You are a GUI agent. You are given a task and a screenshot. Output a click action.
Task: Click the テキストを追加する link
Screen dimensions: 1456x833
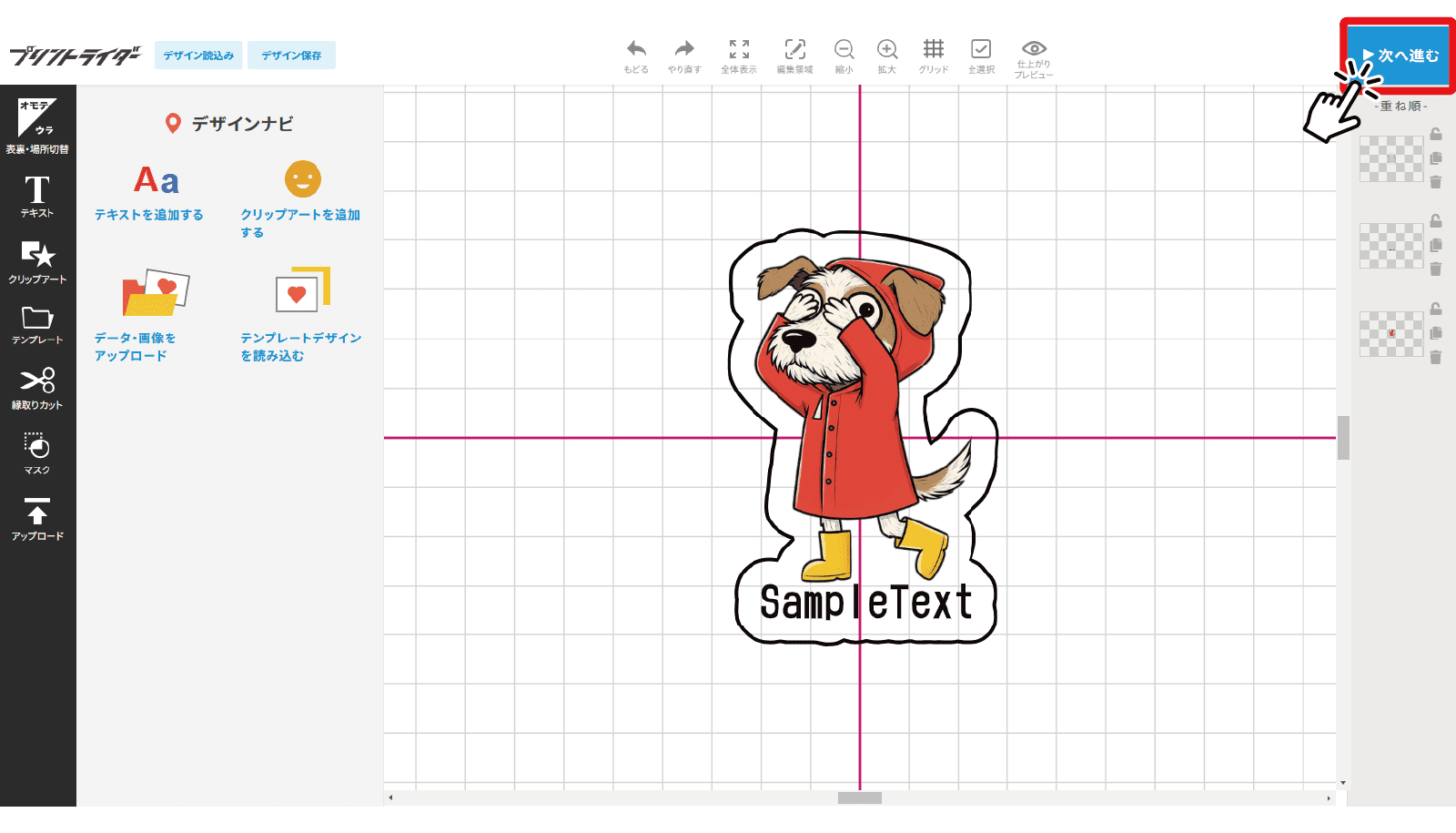click(149, 215)
